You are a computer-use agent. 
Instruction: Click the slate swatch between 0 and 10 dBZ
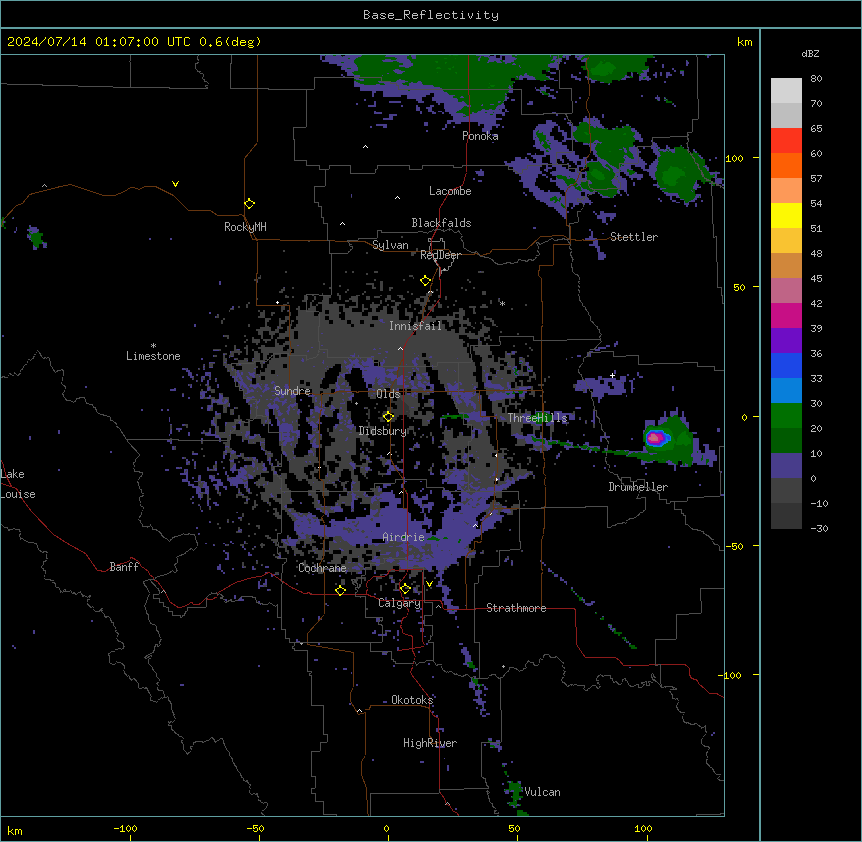786,466
